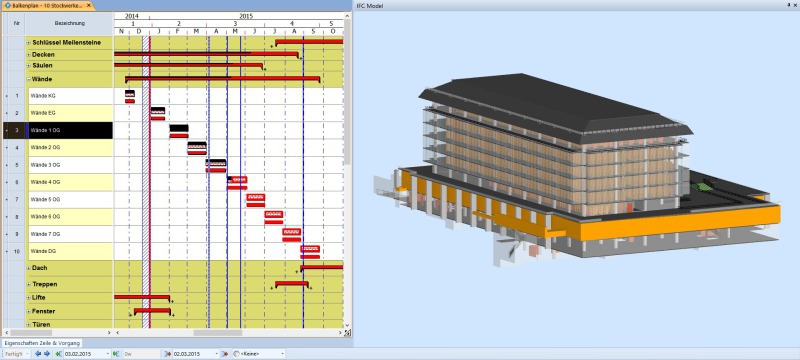Click the Balkenplan tab document icon
Screen dimensions: 800x360
7,5
